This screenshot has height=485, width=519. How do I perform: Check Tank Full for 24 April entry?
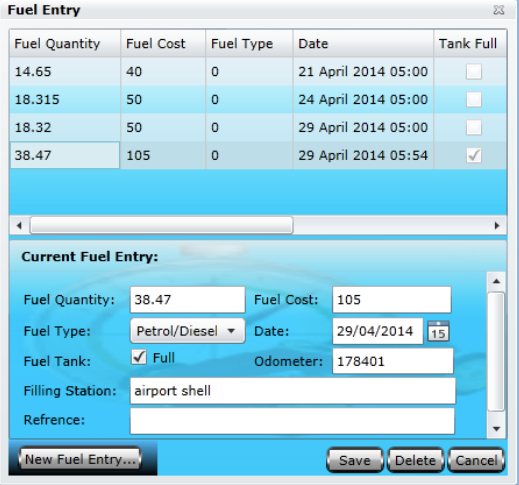coord(474,100)
